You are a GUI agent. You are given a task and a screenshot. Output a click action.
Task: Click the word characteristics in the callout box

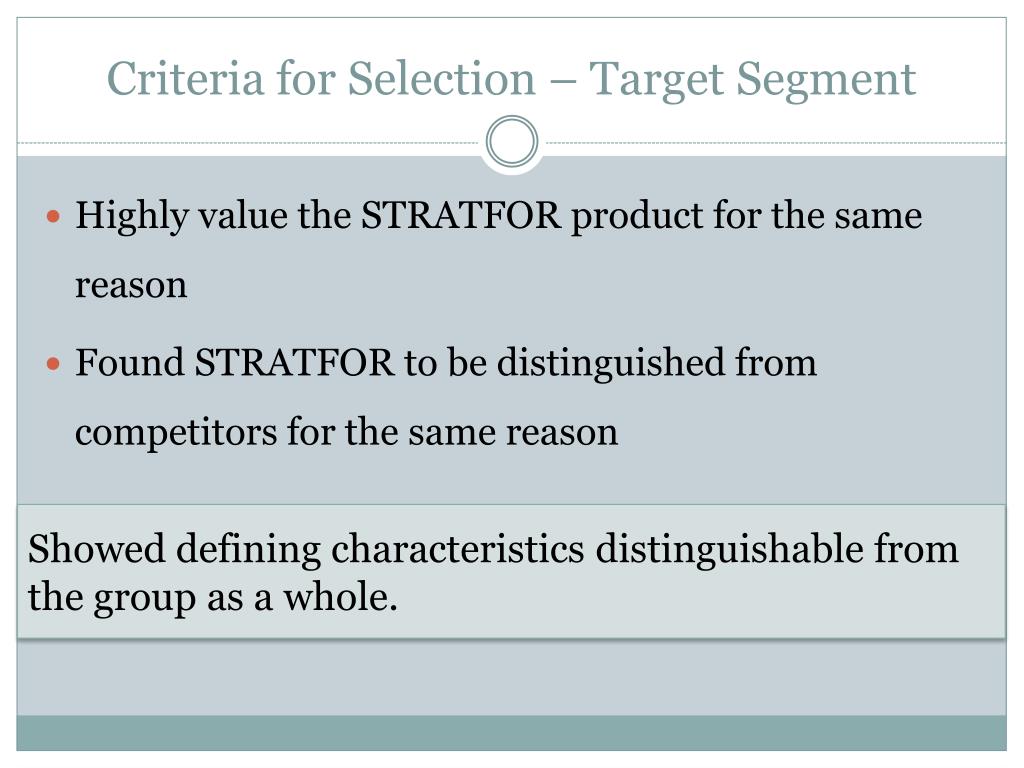(x=458, y=549)
